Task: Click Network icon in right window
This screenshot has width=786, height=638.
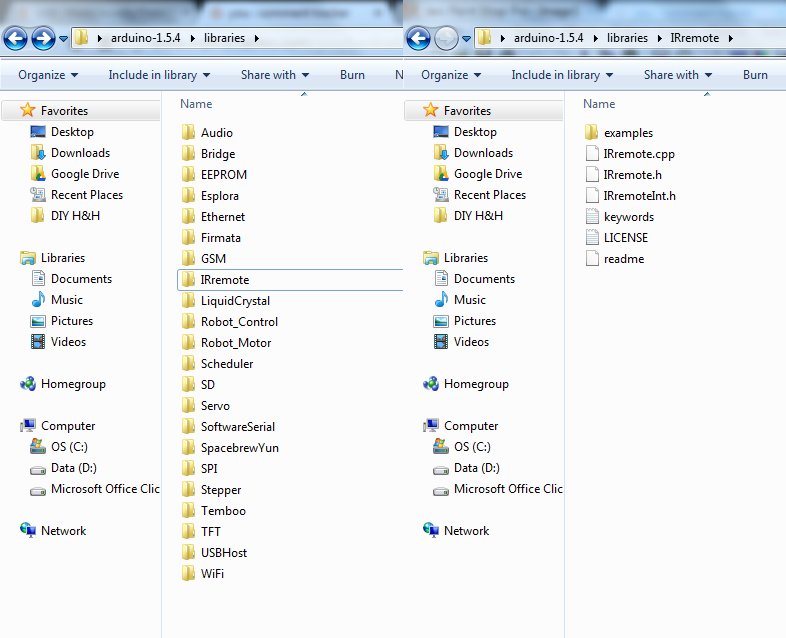Action: [431, 530]
